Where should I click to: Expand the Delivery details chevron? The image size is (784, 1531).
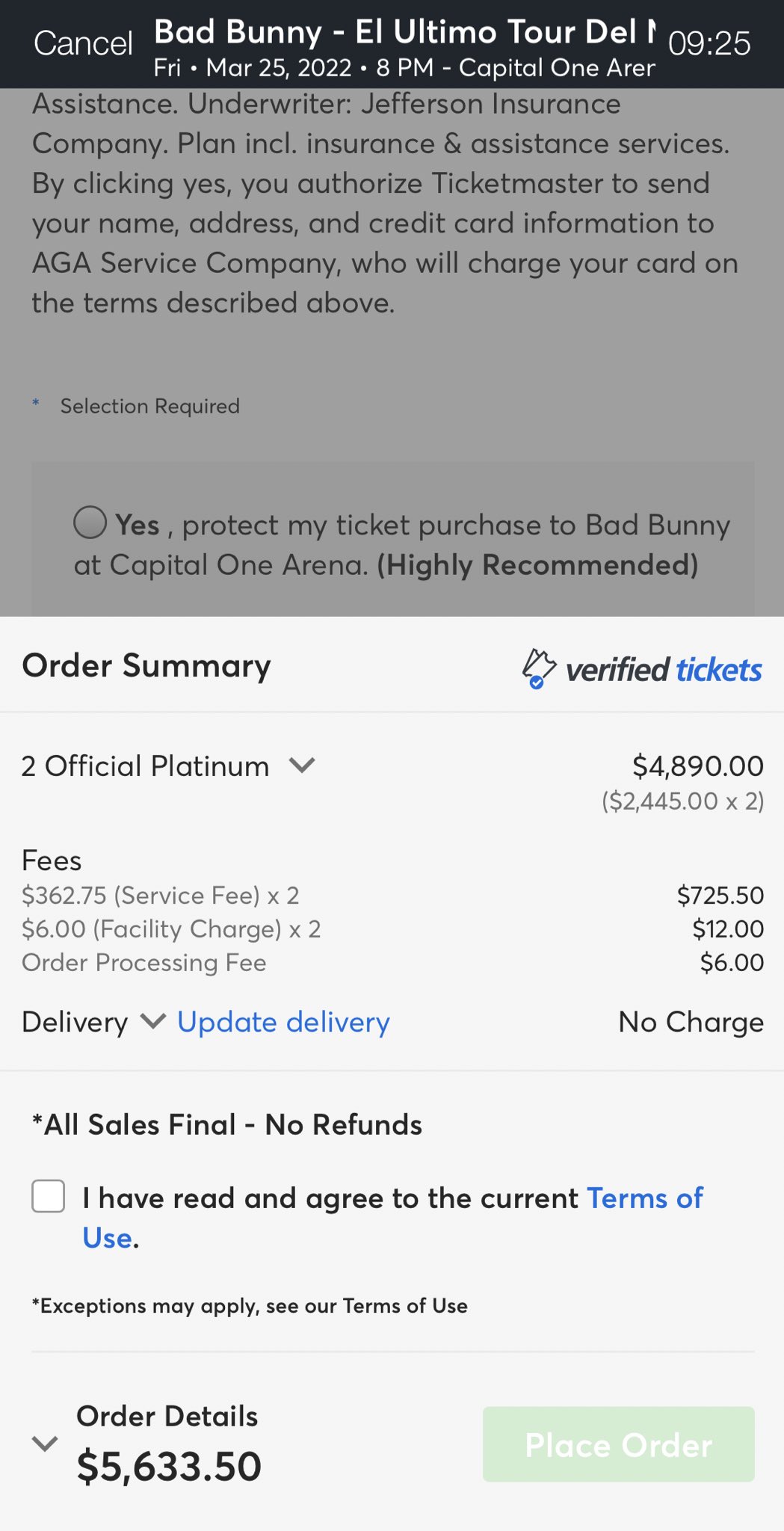coord(153,1021)
